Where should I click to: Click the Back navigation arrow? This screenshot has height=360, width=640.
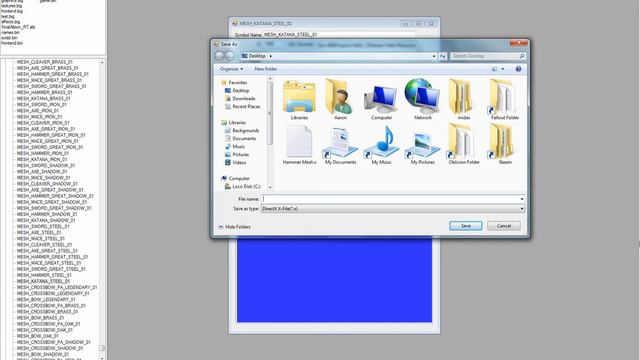pyautogui.click(x=220, y=56)
